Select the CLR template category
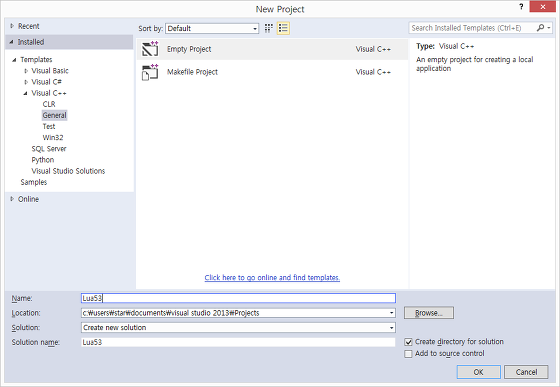Viewport: 560px width, 387px height. (49, 104)
